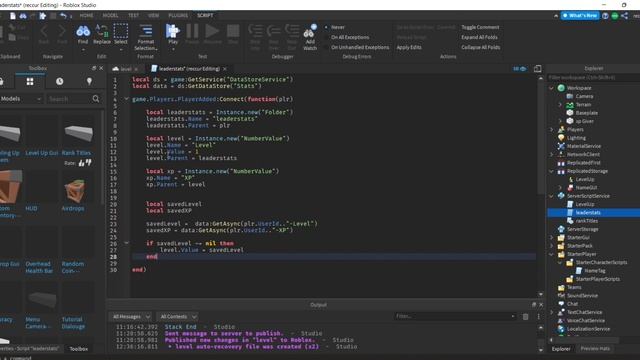Open Toolbox marketplace grid tab
Screen dimensions: 640x360
[x=30, y=82]
